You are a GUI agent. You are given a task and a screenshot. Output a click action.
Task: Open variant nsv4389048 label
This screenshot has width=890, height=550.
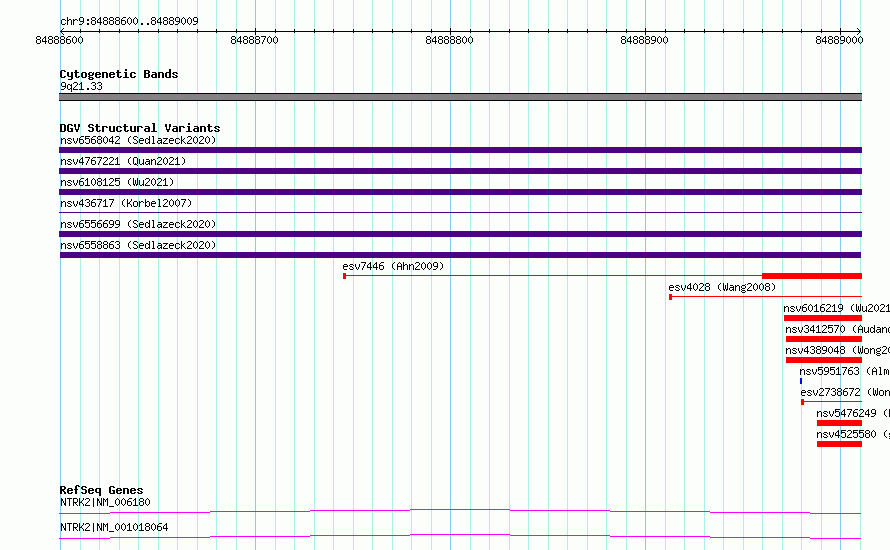click(x=837, y=350)
